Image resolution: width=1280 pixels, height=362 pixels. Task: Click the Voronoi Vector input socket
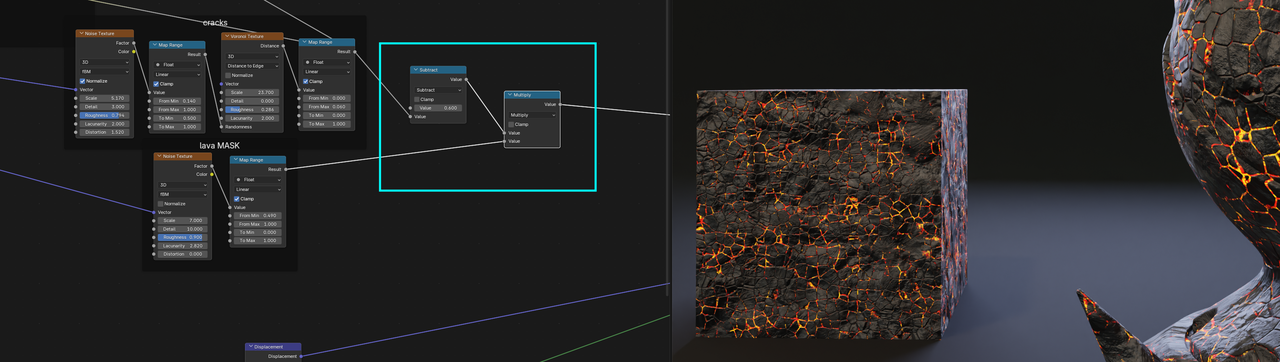tap(222, 84)
